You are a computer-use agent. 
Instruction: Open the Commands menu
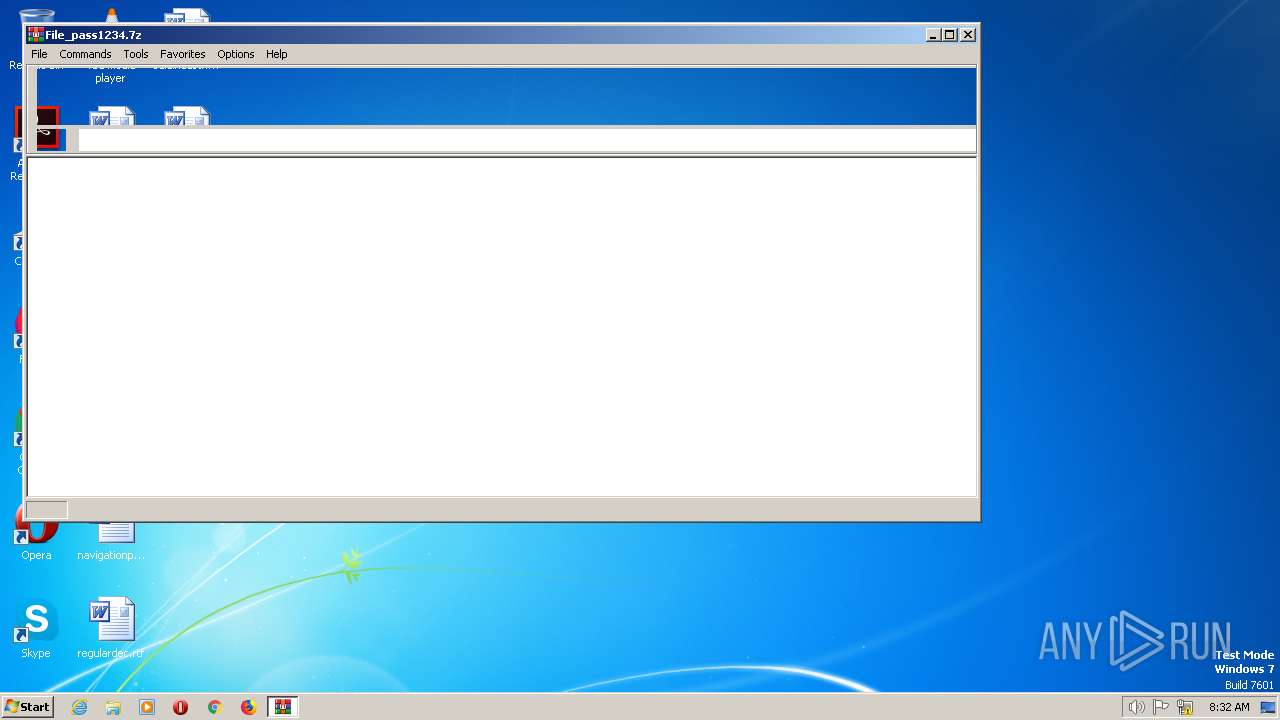click(x=85, y=54)
